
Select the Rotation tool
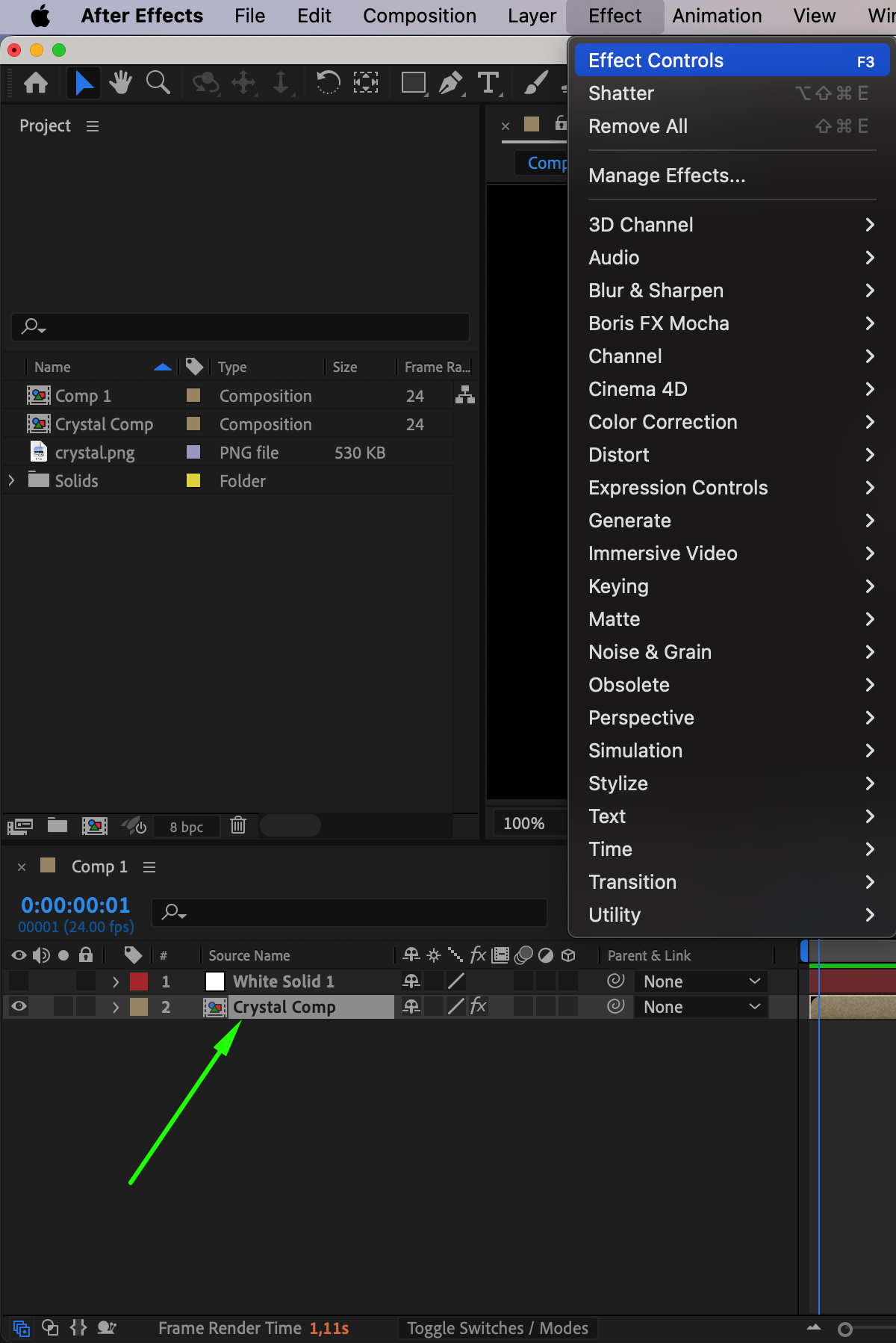pyautogui.click(x=328, y=82)
